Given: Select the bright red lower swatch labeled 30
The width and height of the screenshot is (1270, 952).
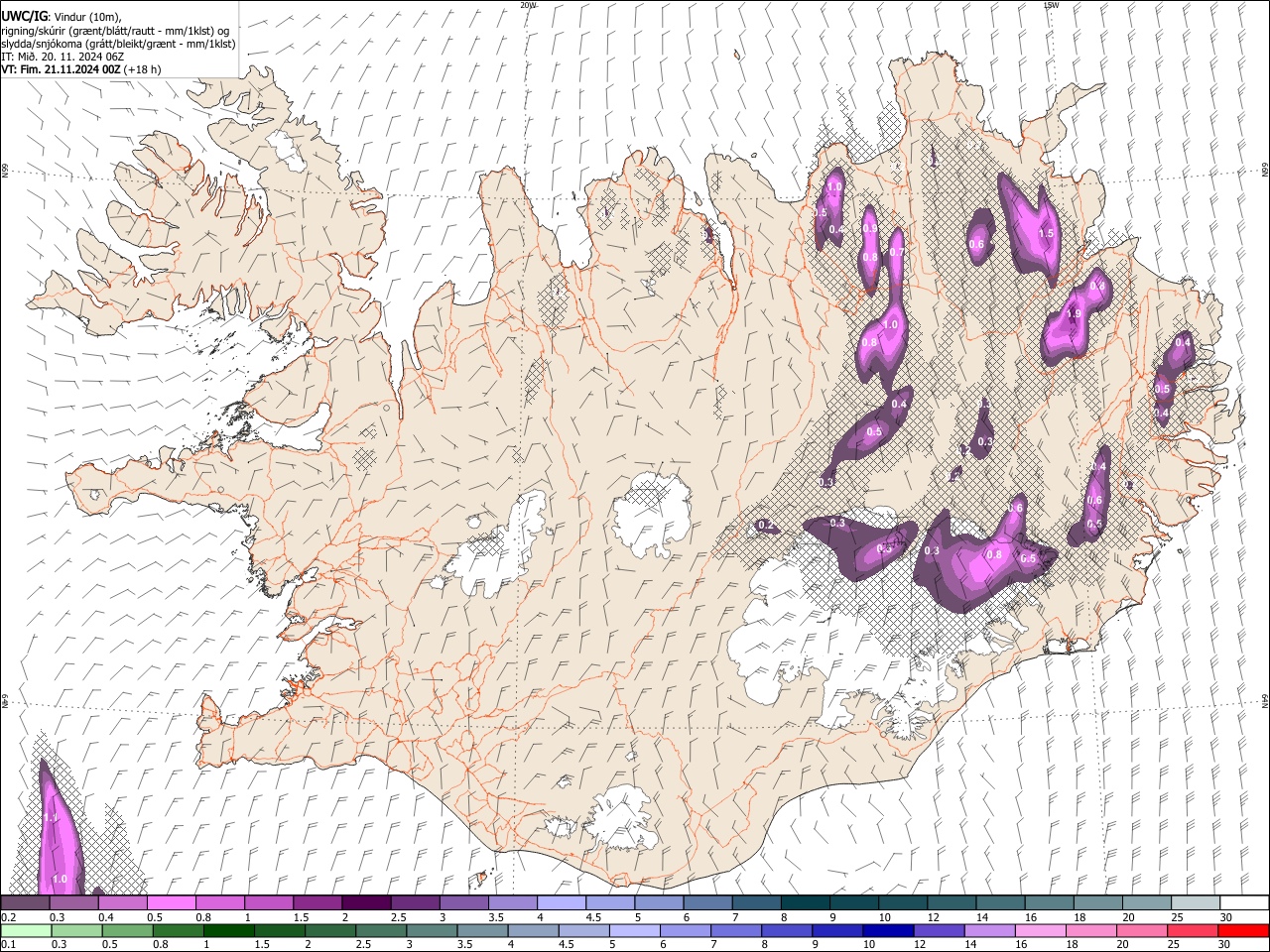Looking at the screenshot, I should tap(1242, 931).
